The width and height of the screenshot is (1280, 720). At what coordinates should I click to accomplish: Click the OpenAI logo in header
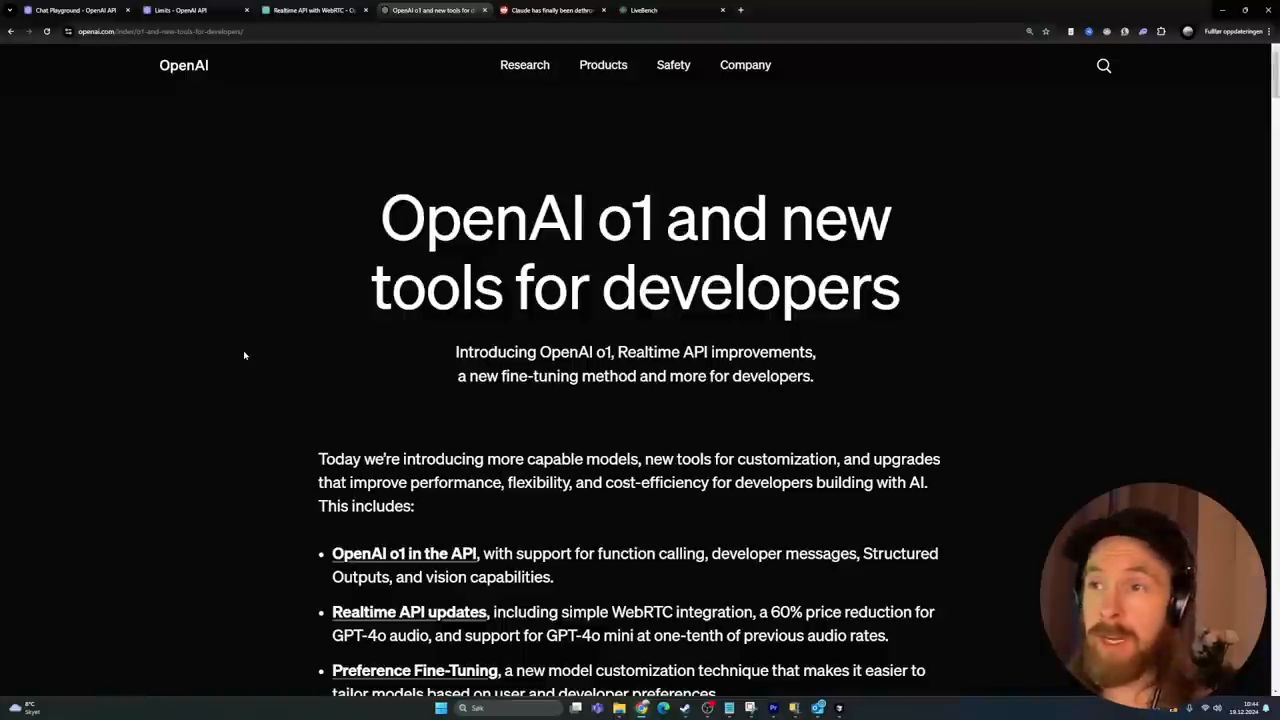184,65
